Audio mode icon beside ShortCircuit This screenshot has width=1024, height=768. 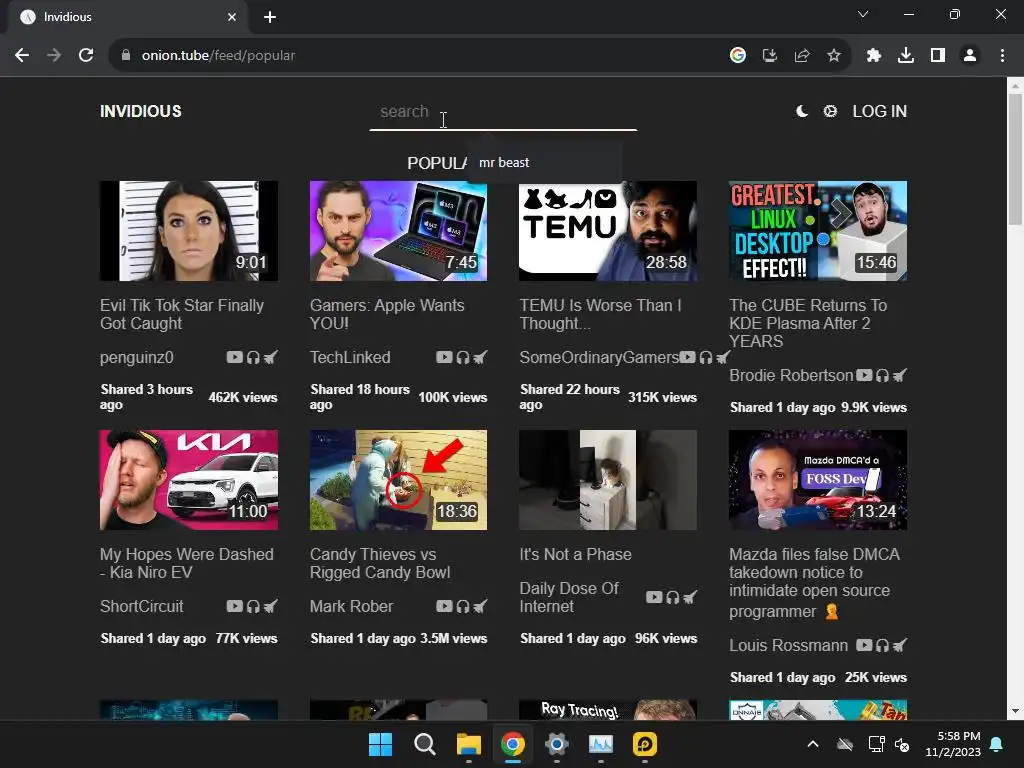pos(253,606)
